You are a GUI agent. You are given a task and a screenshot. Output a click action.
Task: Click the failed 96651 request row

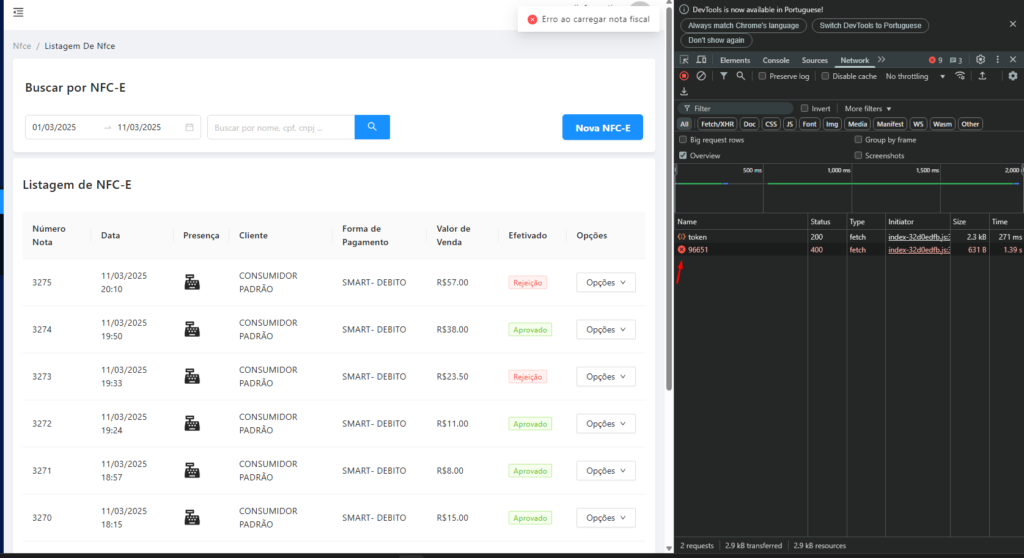point(698,250)
